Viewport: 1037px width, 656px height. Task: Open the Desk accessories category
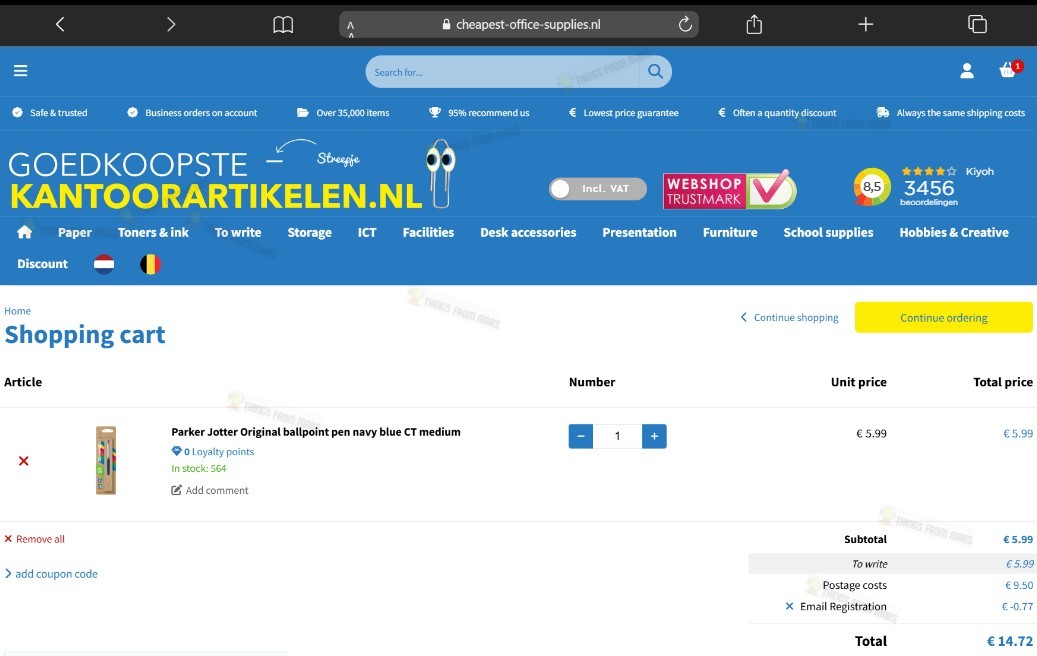pos(528,233)
